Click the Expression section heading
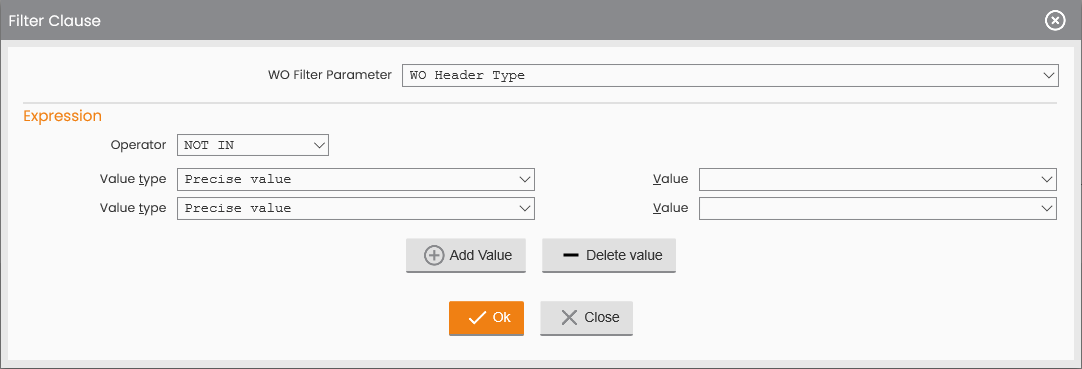 63,116
